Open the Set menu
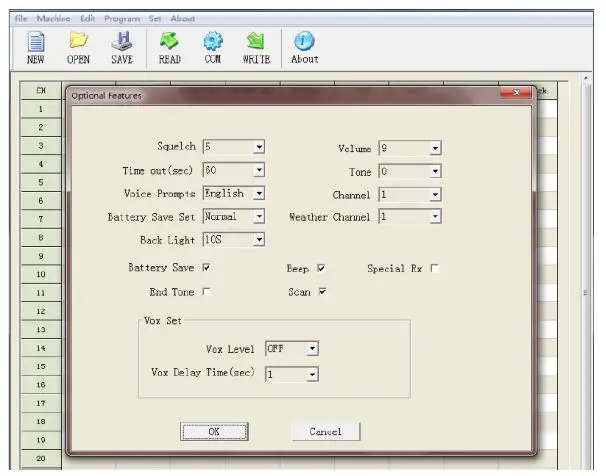Screen dimensions: 606x476 point(155,19)
